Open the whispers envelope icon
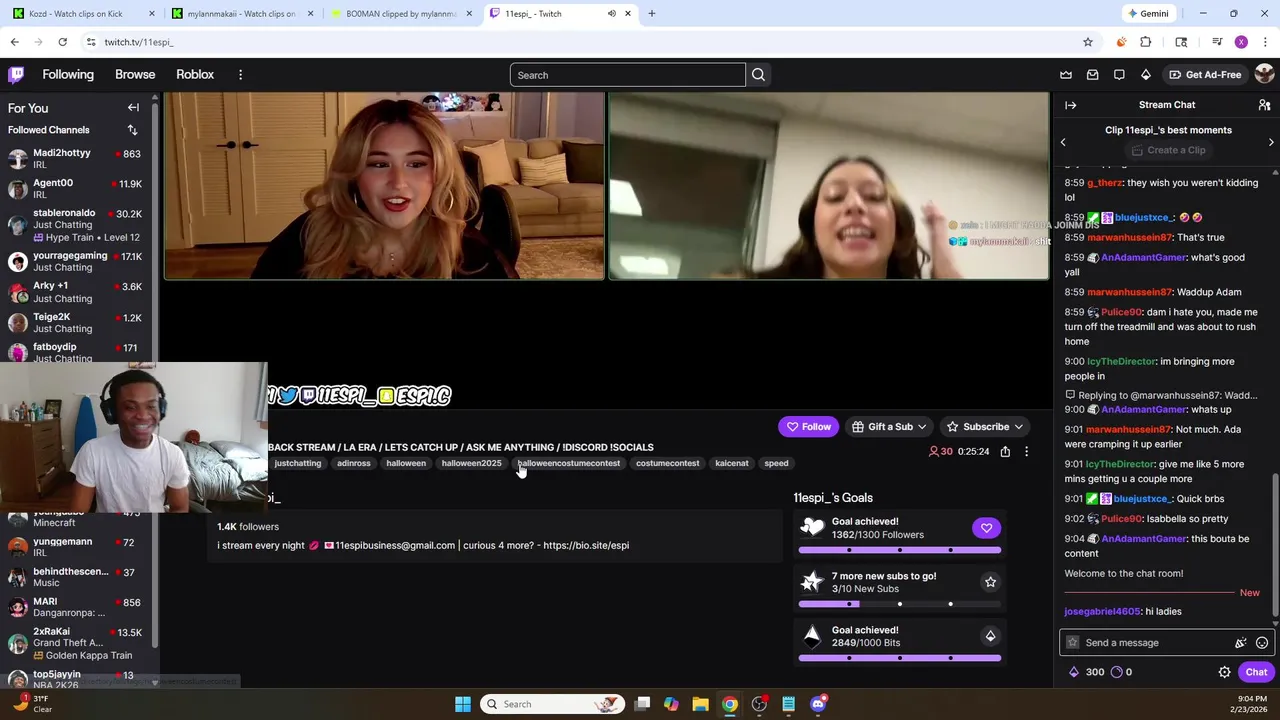The width and height of the screenshot is (1280, 720). 1092,75
